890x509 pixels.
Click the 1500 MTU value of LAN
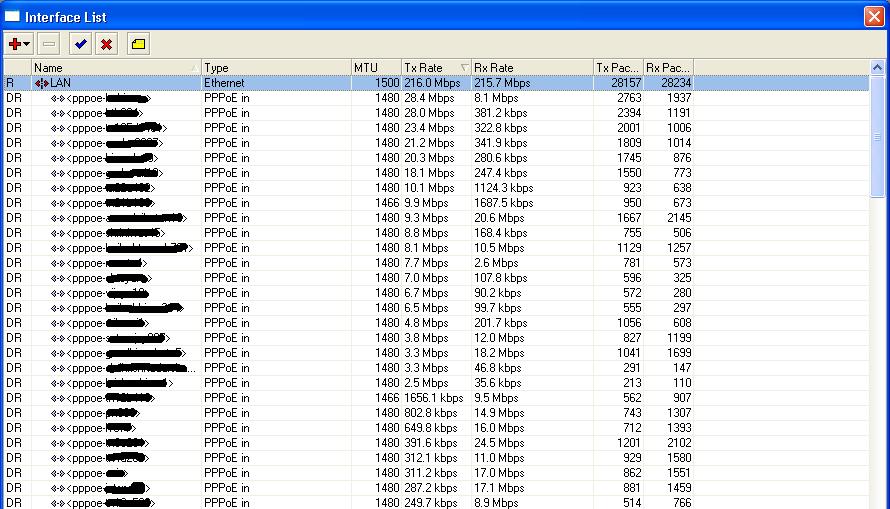tap(387, 83)
